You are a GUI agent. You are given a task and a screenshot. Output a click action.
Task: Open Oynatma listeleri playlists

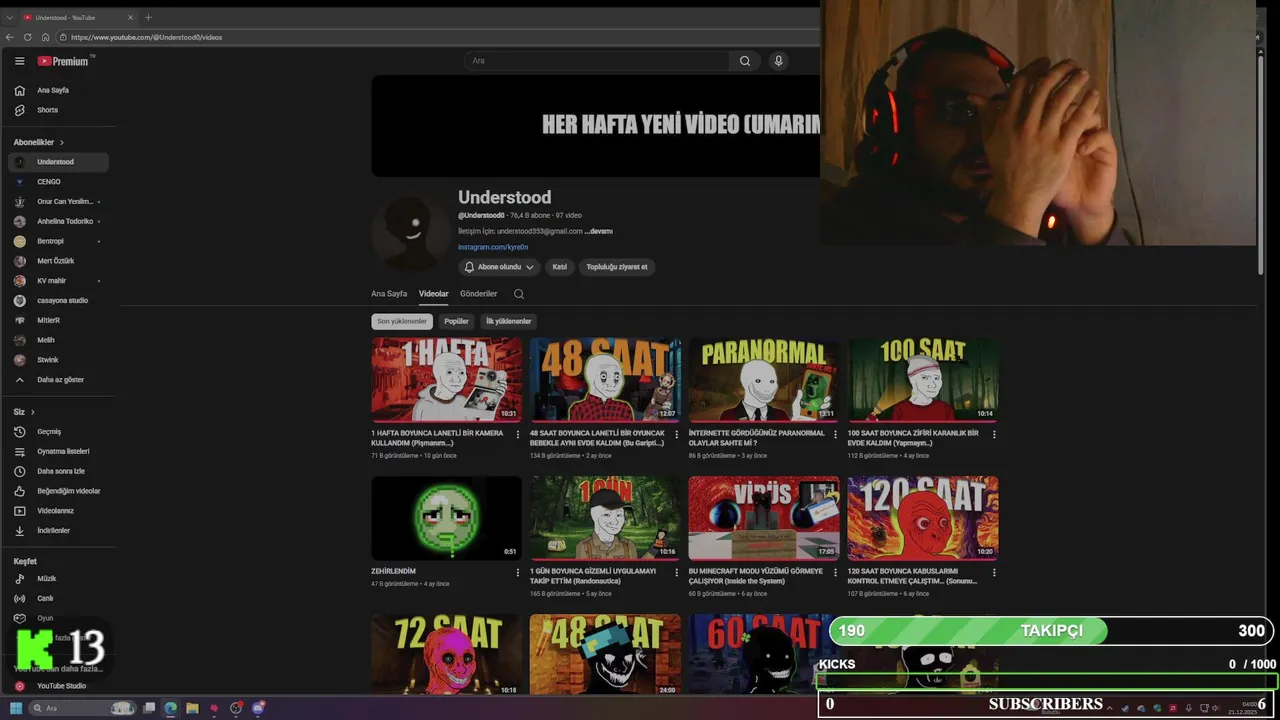[59, 451]
